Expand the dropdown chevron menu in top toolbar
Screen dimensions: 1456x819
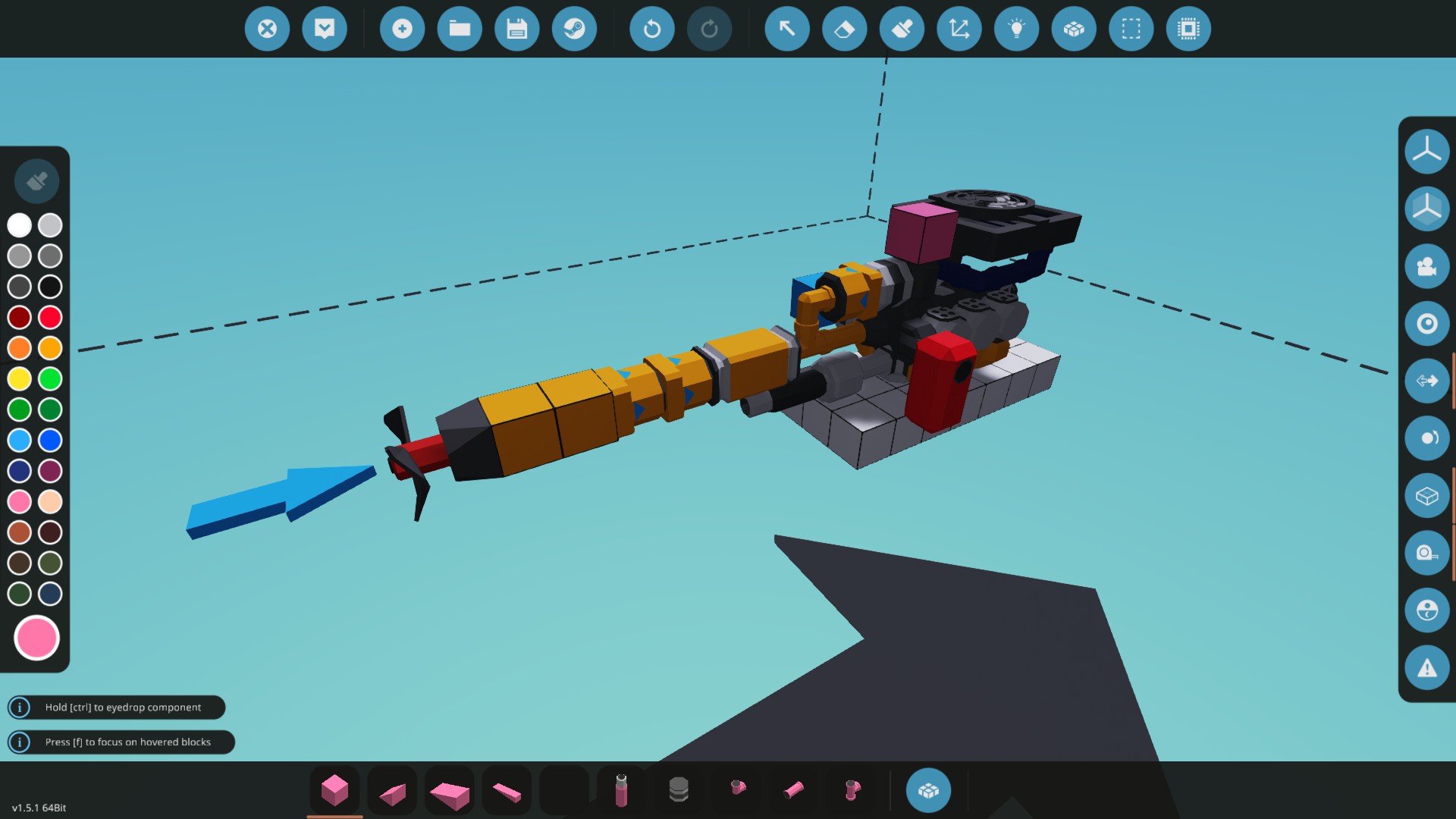pos(325,29)
